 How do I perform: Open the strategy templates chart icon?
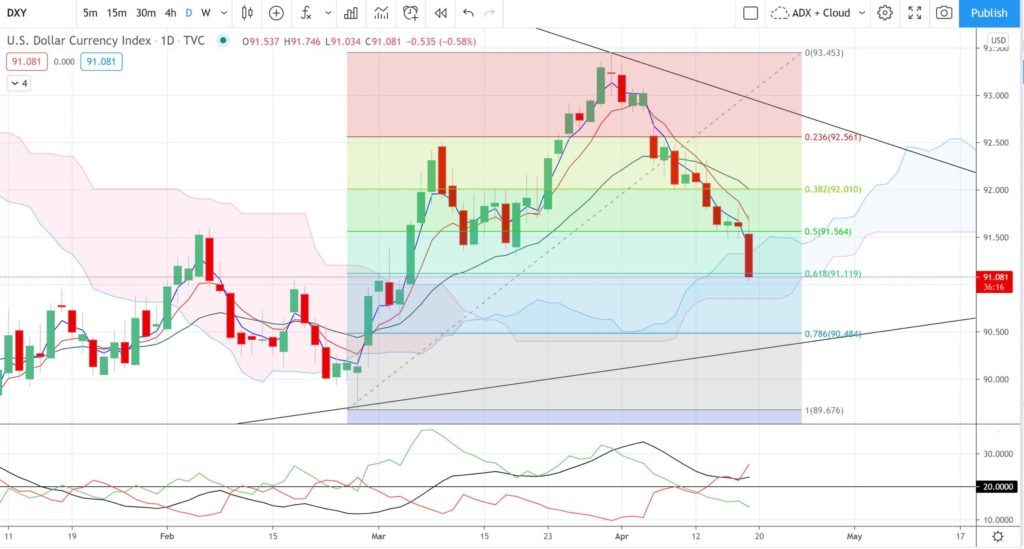(x=381, y=13)
